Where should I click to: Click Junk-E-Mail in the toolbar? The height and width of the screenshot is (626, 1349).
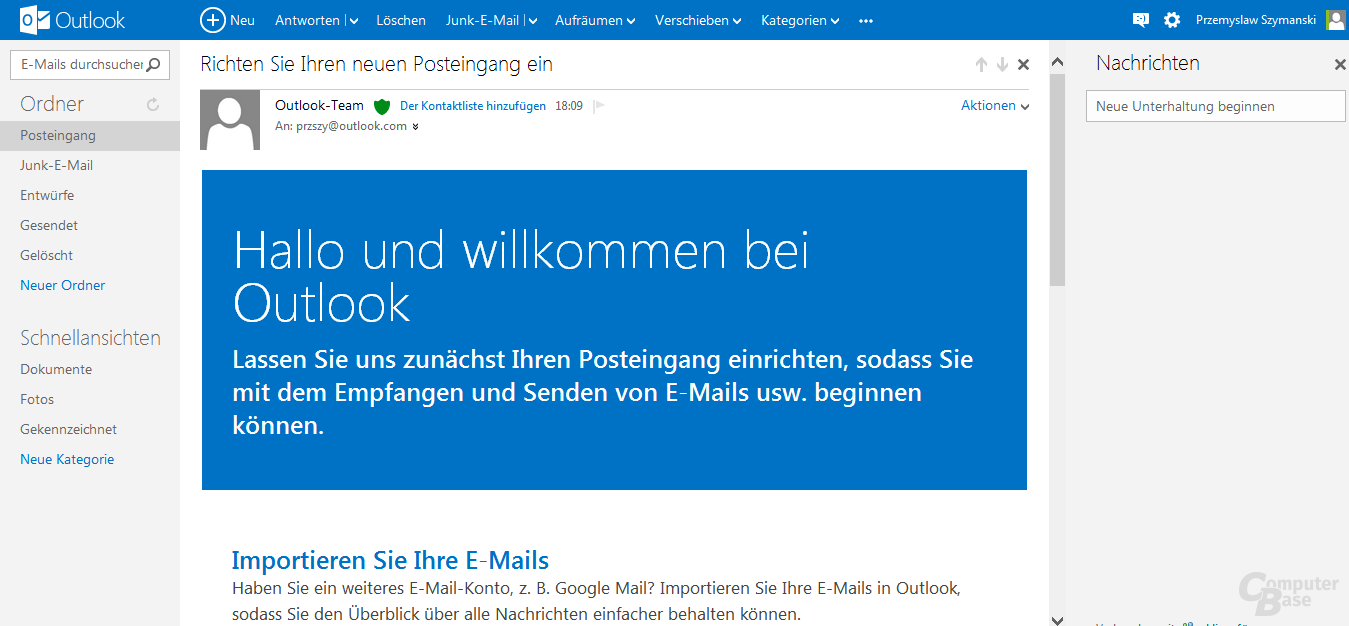pos(482,20)
